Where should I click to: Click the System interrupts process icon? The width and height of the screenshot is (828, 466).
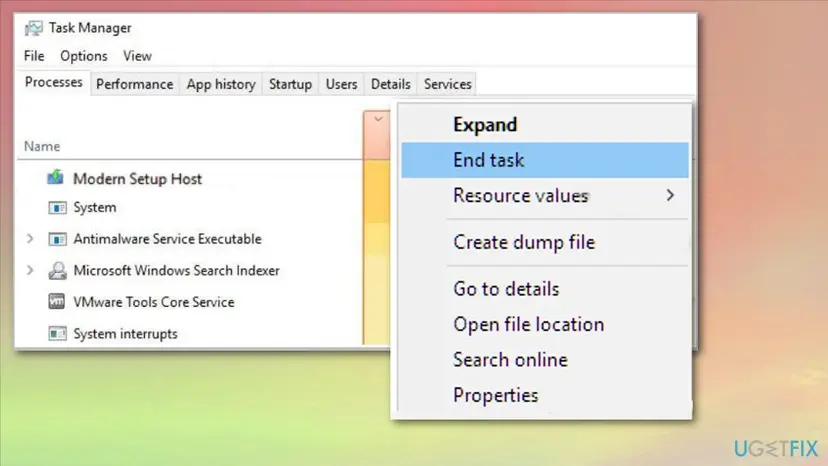[x=57, y=333]
